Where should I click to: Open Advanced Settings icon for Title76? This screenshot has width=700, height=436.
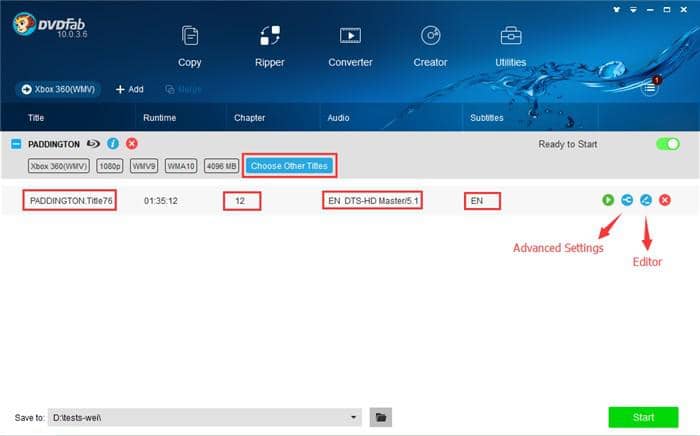[x=627, y=200]
